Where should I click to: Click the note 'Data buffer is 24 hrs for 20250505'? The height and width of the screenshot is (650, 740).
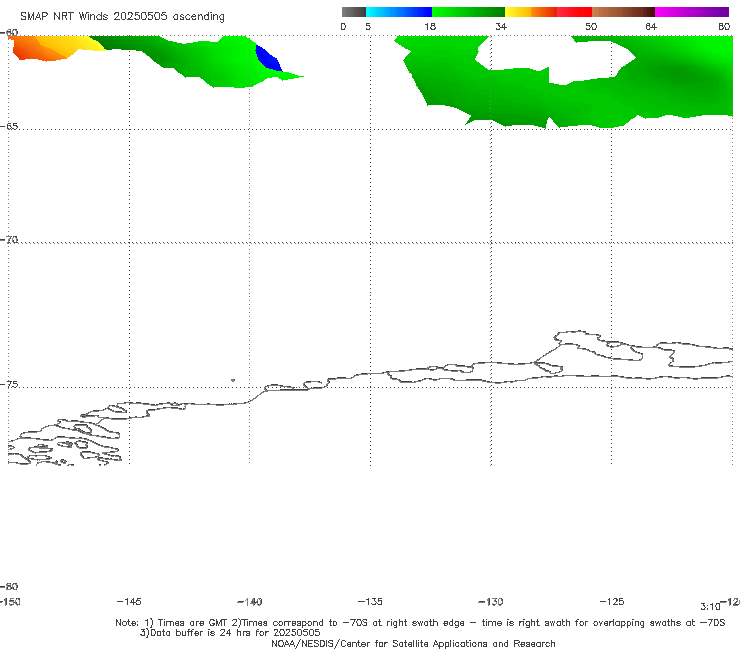click(230, 633)
